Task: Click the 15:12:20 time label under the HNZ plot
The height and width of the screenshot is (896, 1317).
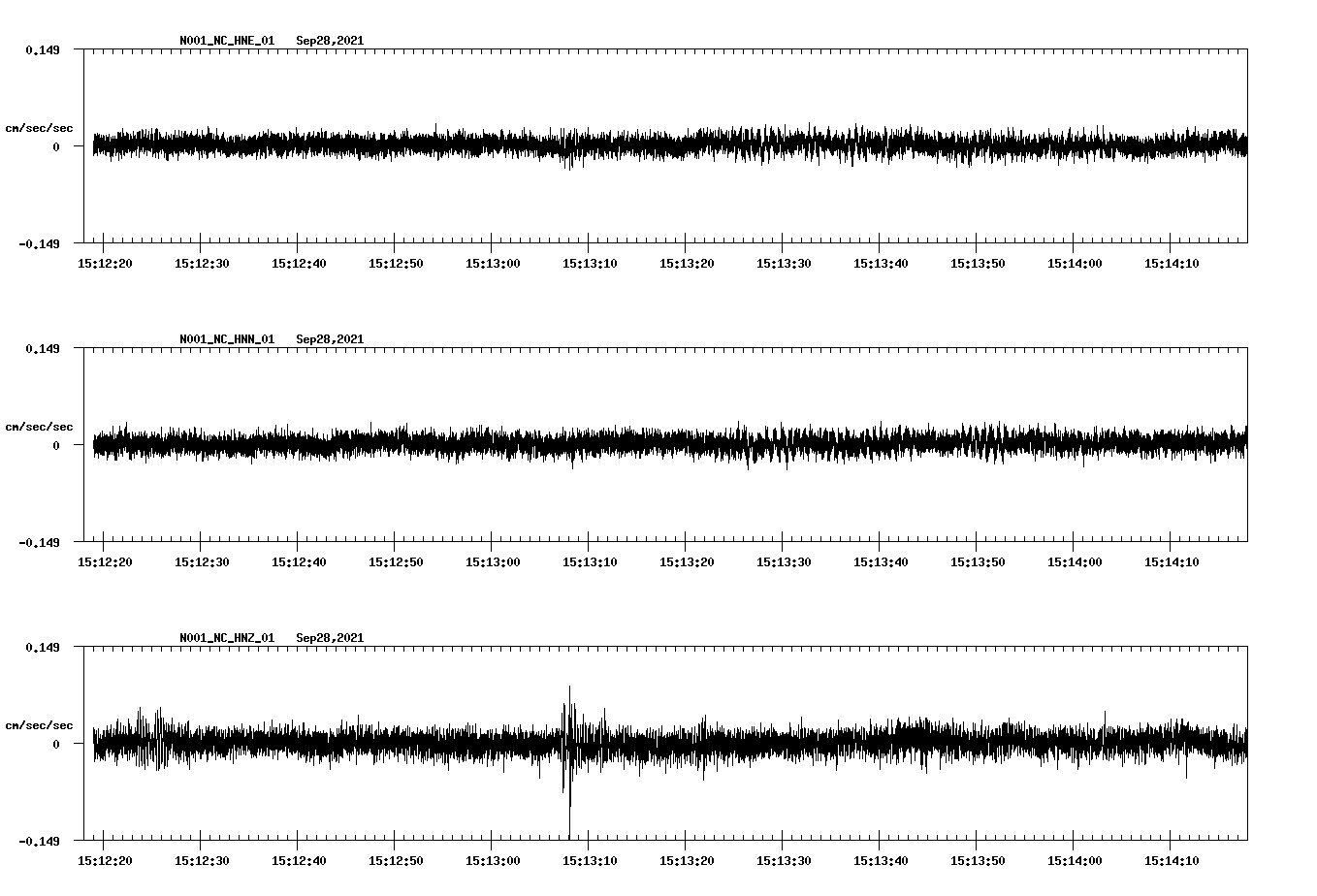Action: pyautogui.click(x=105, y=860)
